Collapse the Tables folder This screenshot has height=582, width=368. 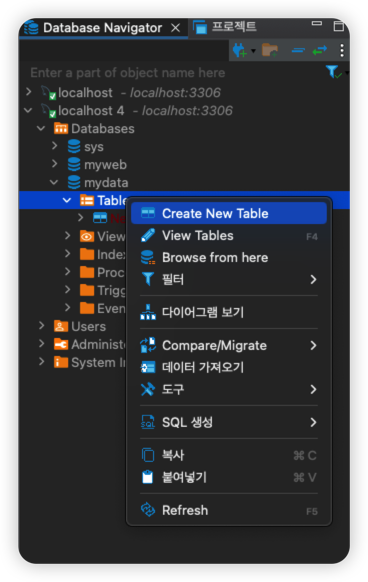(67, 200)
